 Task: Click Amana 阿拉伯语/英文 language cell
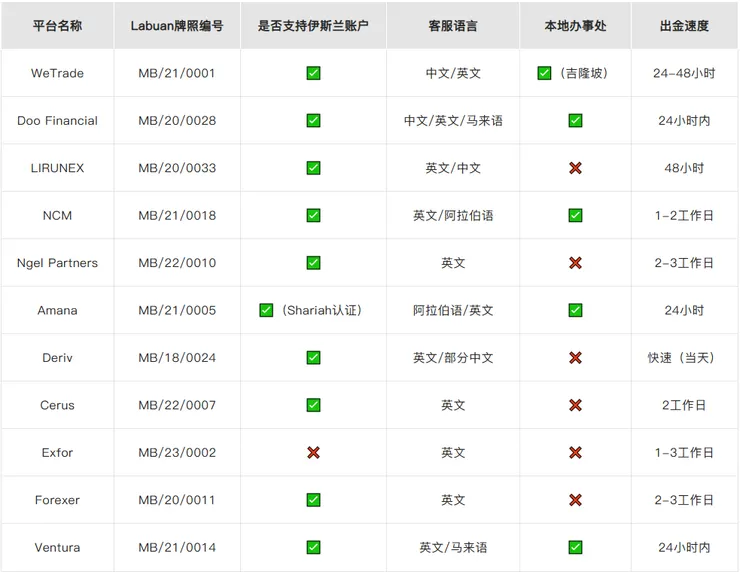[x=453, y=310]
